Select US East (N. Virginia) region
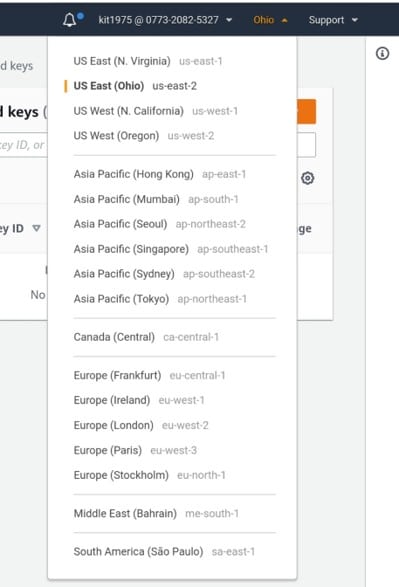 (x=148, y=61)
